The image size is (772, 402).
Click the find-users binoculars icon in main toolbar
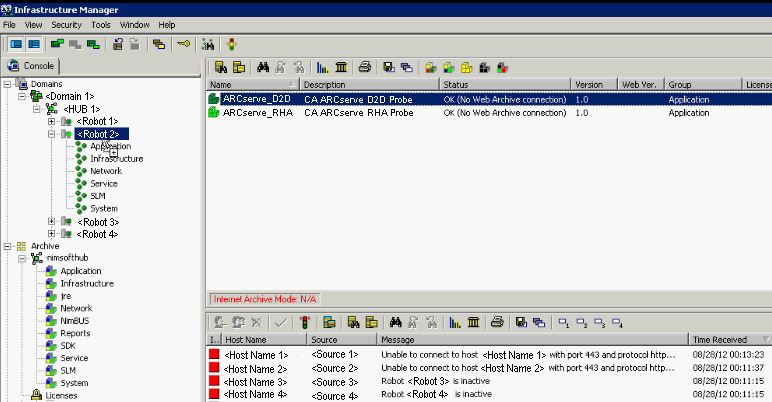coord(208,44)
